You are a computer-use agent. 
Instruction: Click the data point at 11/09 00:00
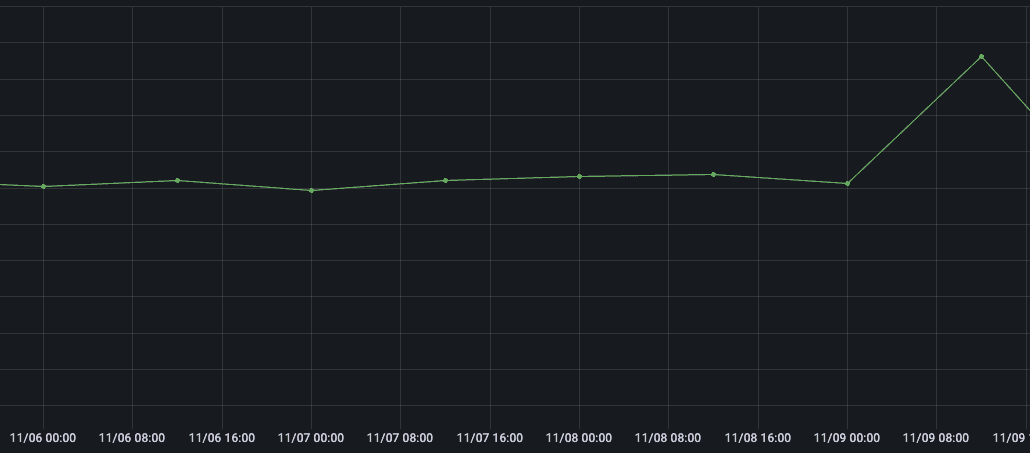tap(847, 183)
